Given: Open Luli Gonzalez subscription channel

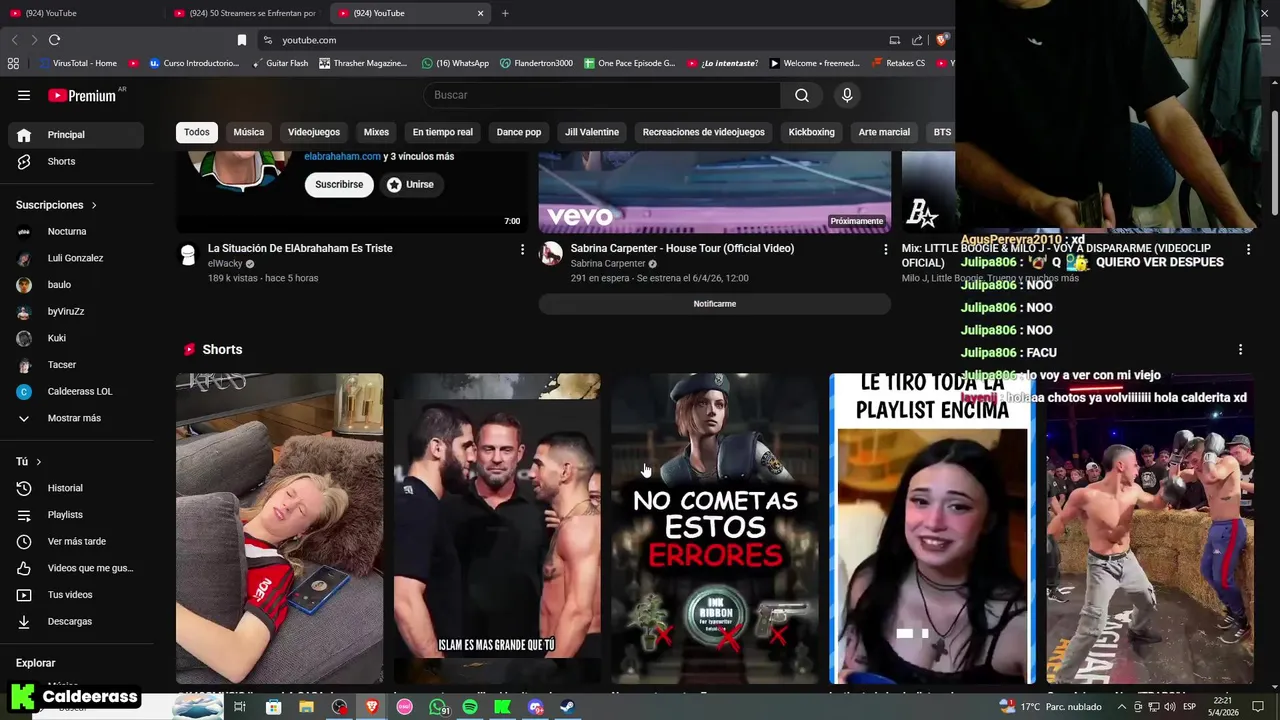Looking at the screenshot, I should 75,258.
